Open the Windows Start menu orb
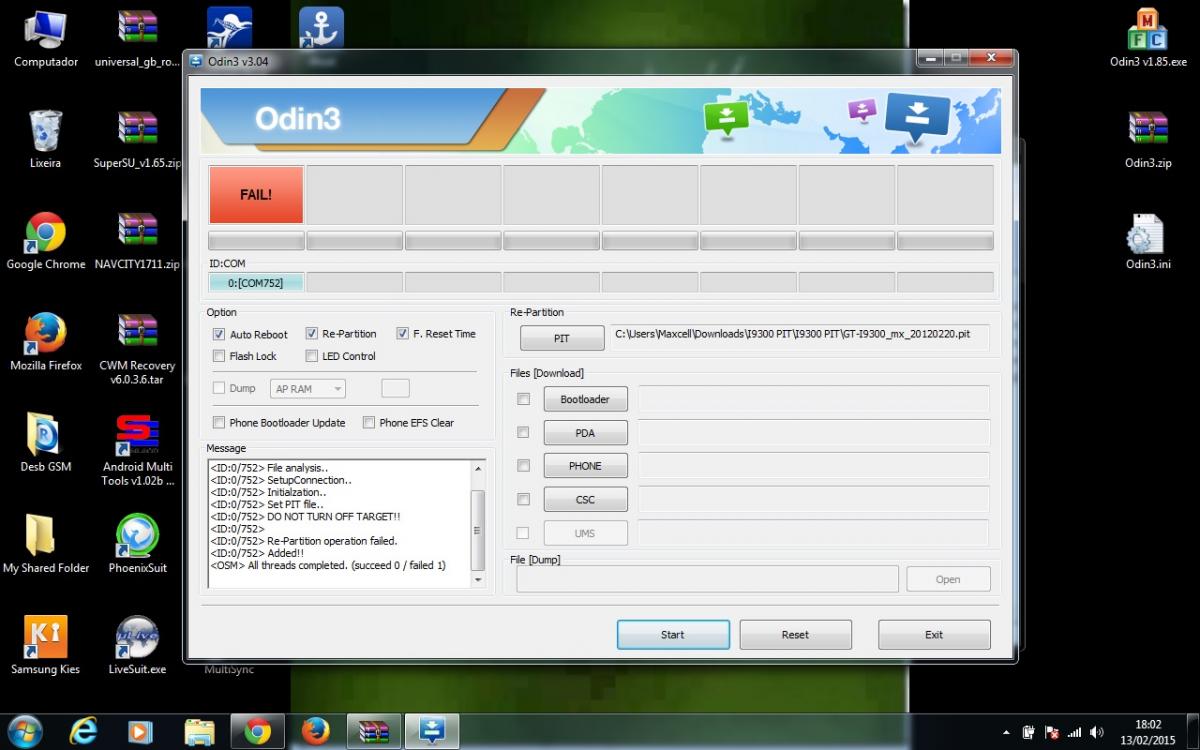This screenshot has width=1200, height=750. (x=25, y=731)
